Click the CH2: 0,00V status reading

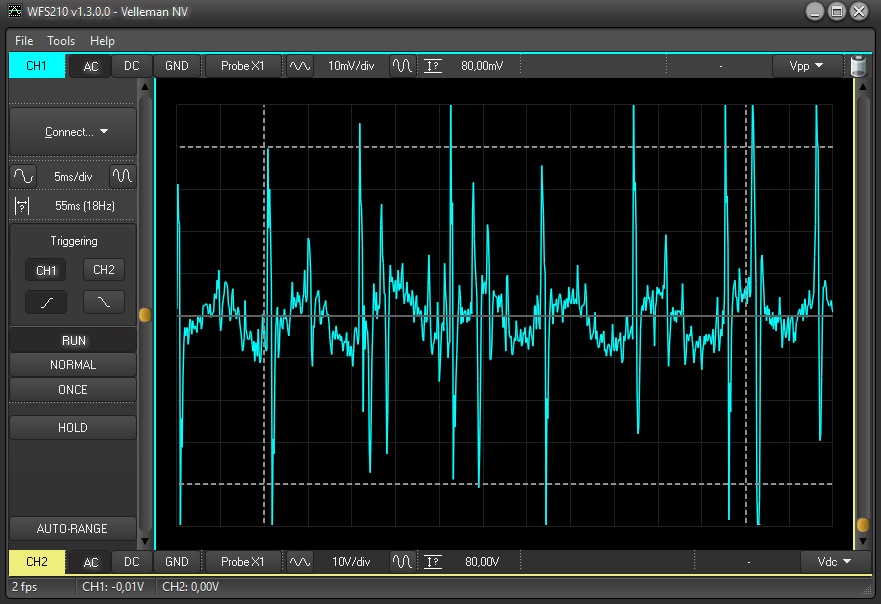(190, 587)
